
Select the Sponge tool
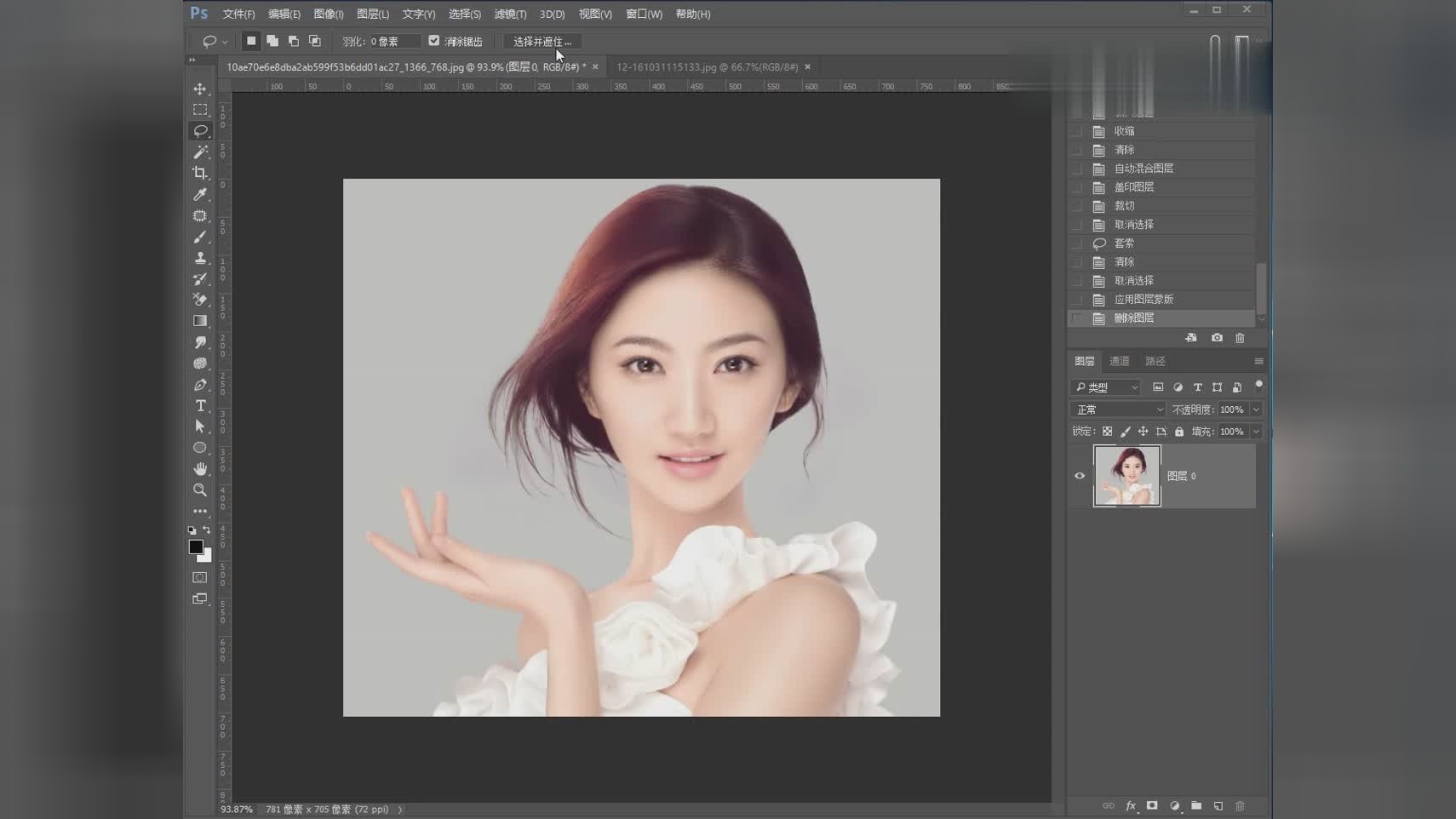point(200,364)
